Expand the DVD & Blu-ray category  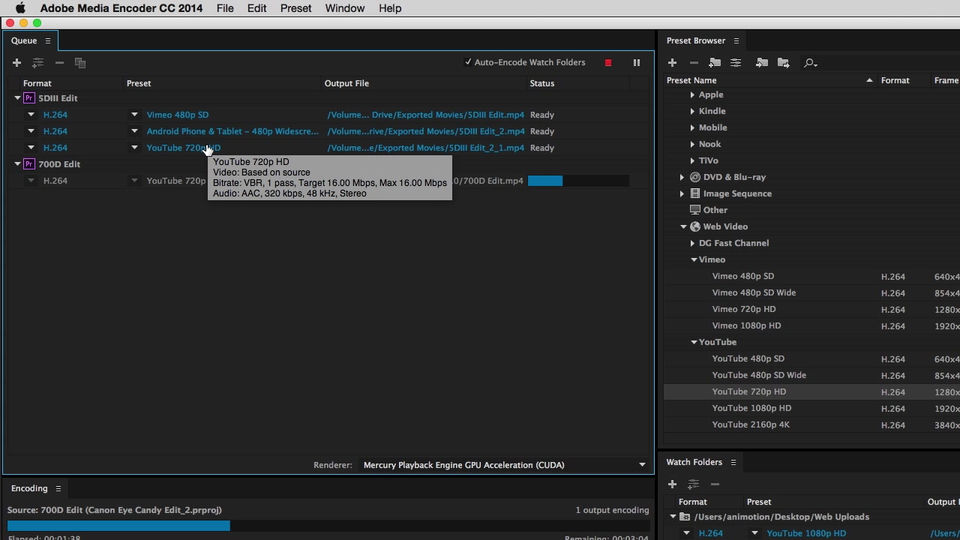(682, 177)
